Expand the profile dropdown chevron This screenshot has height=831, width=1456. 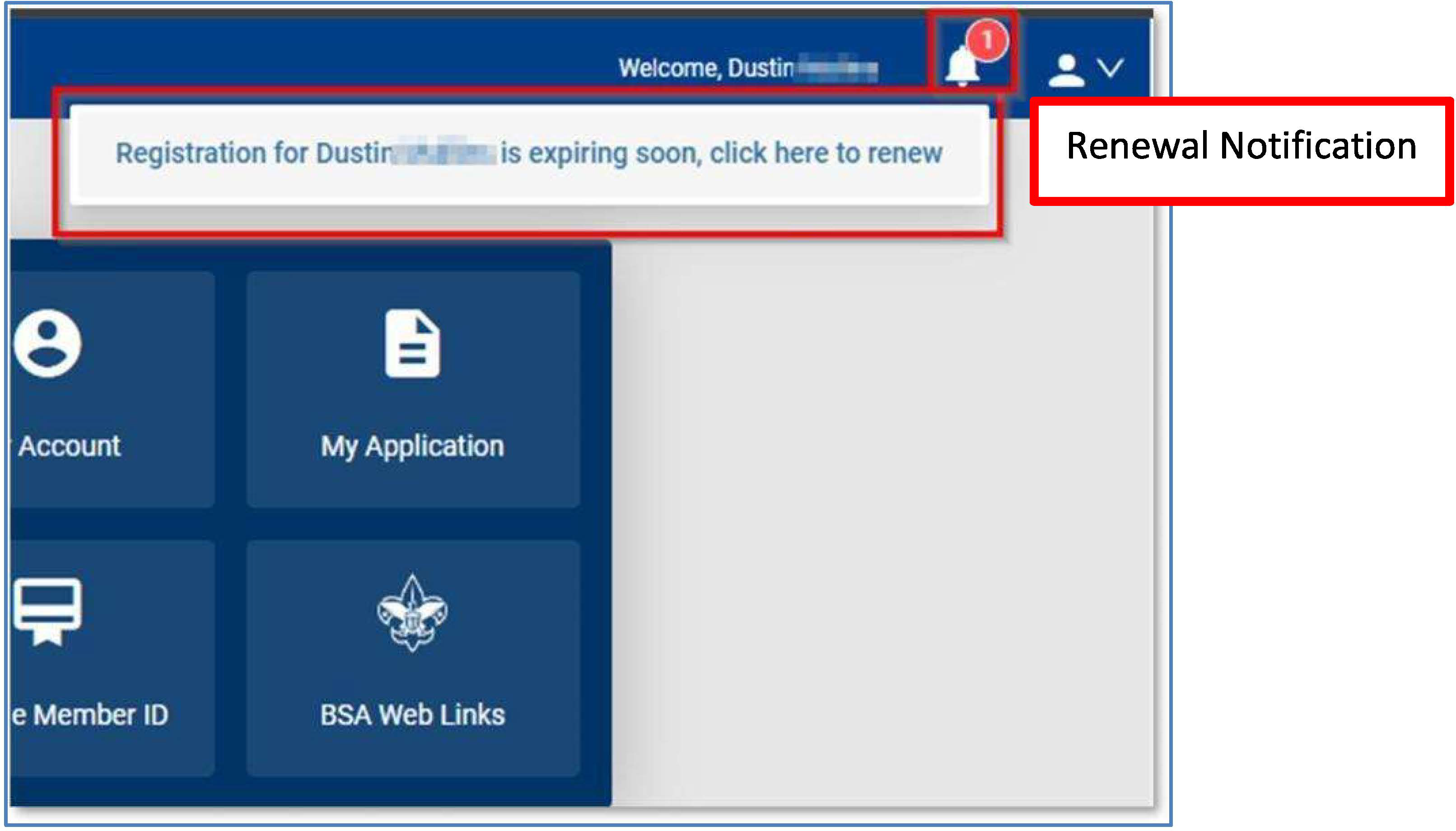point(1111,68)
